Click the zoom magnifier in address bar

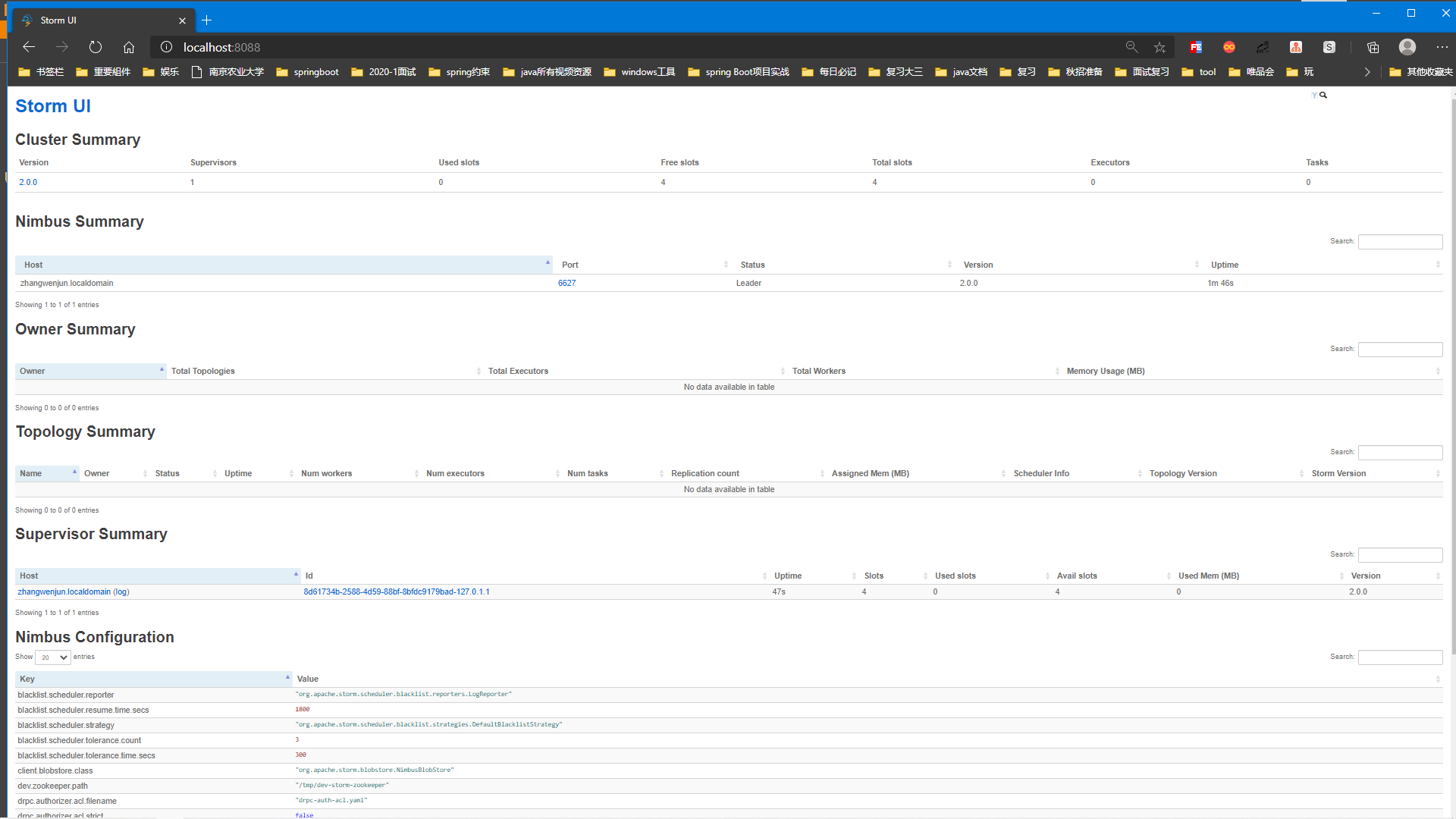(1132, 47)
